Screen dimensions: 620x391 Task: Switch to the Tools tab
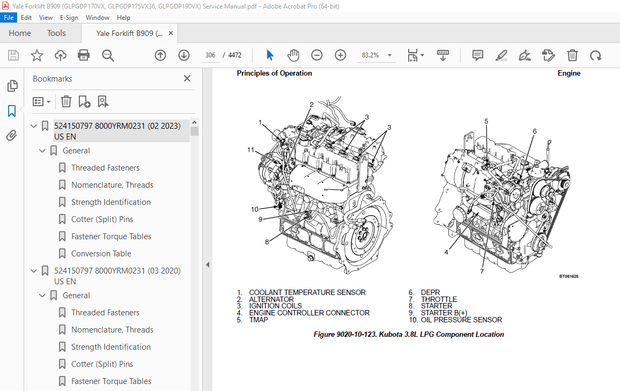(x=57, y=33)
